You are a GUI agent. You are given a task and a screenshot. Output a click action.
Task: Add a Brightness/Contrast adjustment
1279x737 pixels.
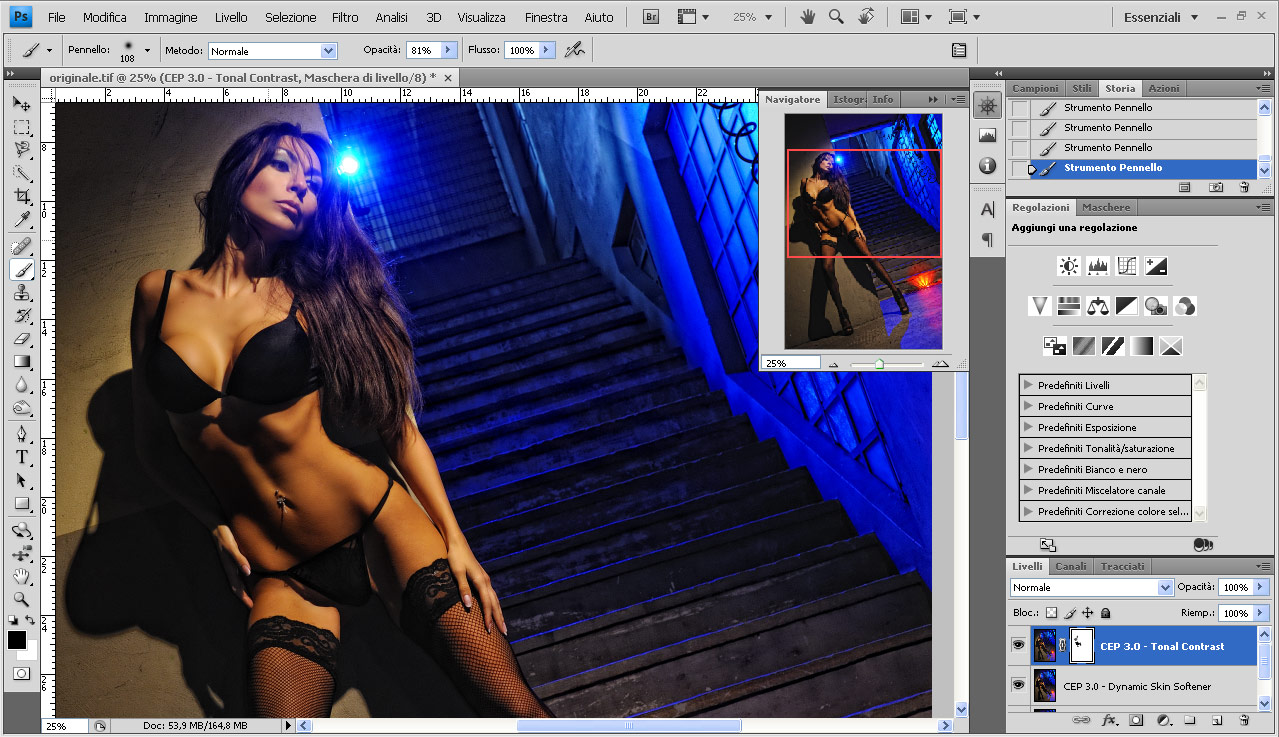tap(1070, 266)
